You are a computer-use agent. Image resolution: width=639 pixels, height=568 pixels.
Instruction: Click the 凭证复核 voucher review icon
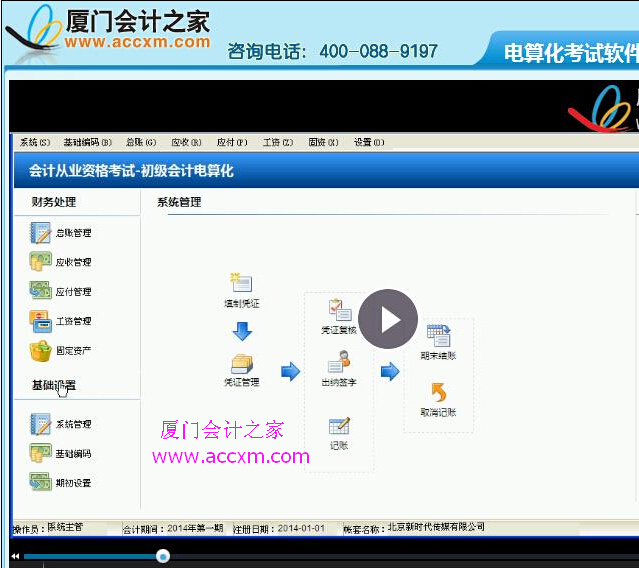tap(339, 310)
